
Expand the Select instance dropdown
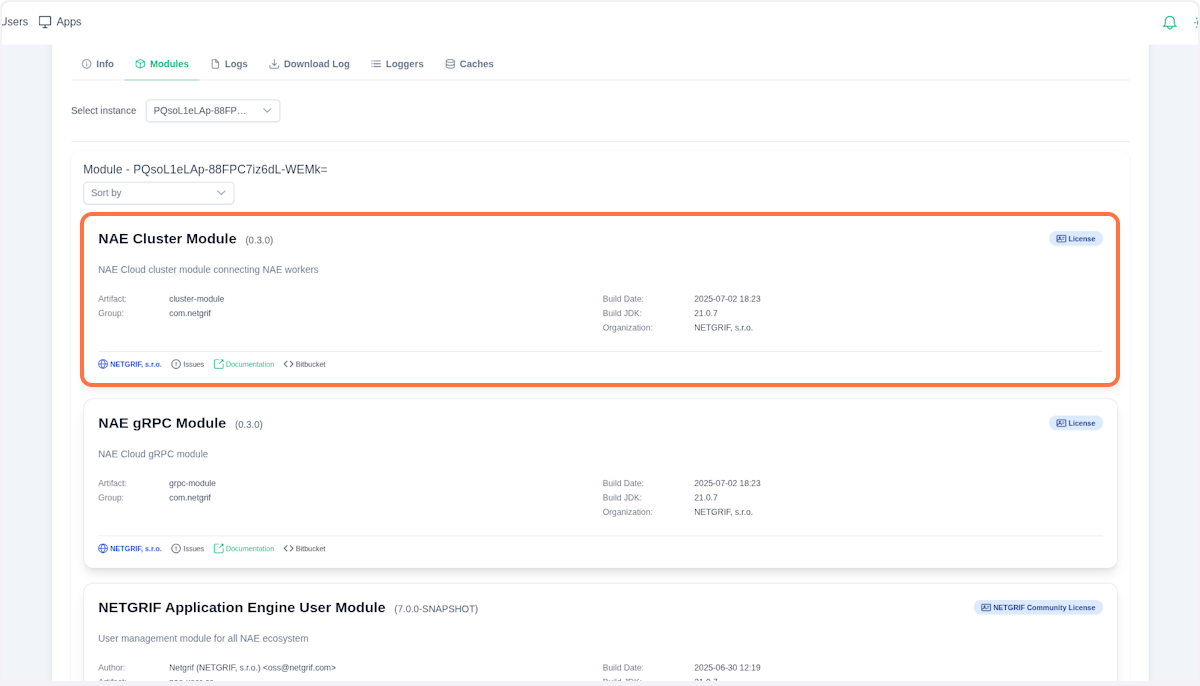coord(213,111)
